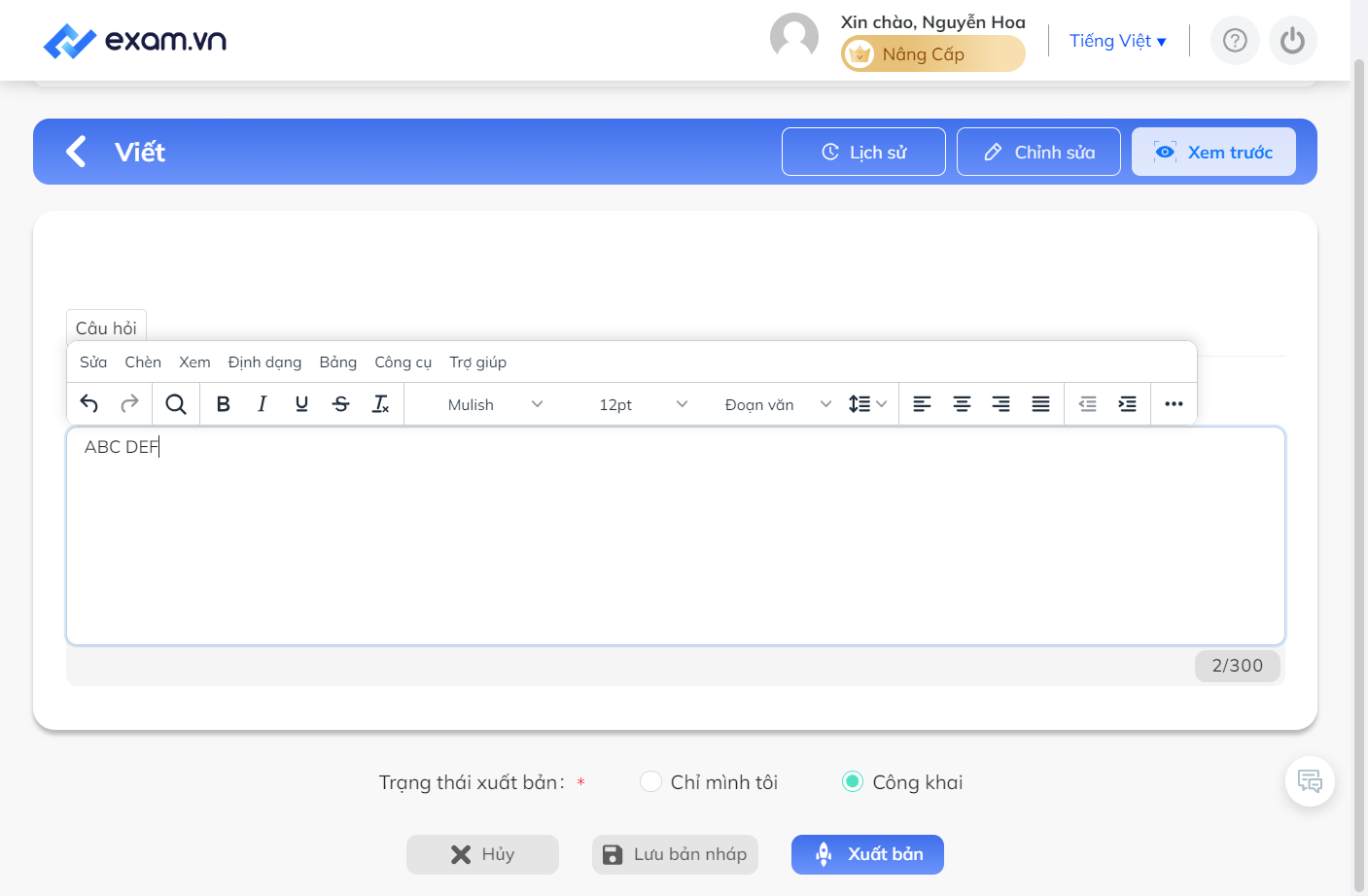Open the find and replace magnifier
1368x896 pixels.
tap(176, 404)
